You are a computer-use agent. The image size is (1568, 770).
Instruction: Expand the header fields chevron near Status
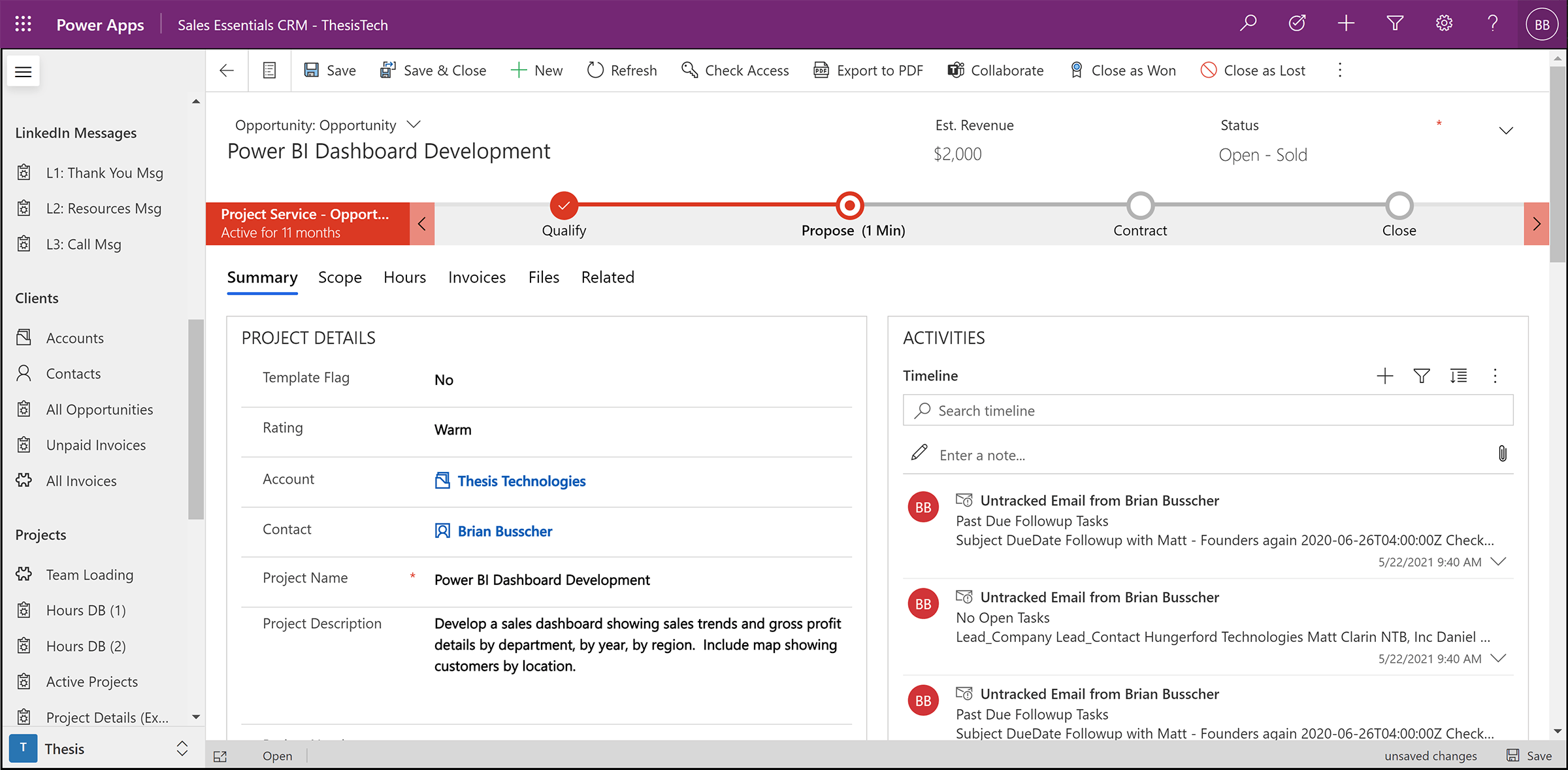(1506, 131)
